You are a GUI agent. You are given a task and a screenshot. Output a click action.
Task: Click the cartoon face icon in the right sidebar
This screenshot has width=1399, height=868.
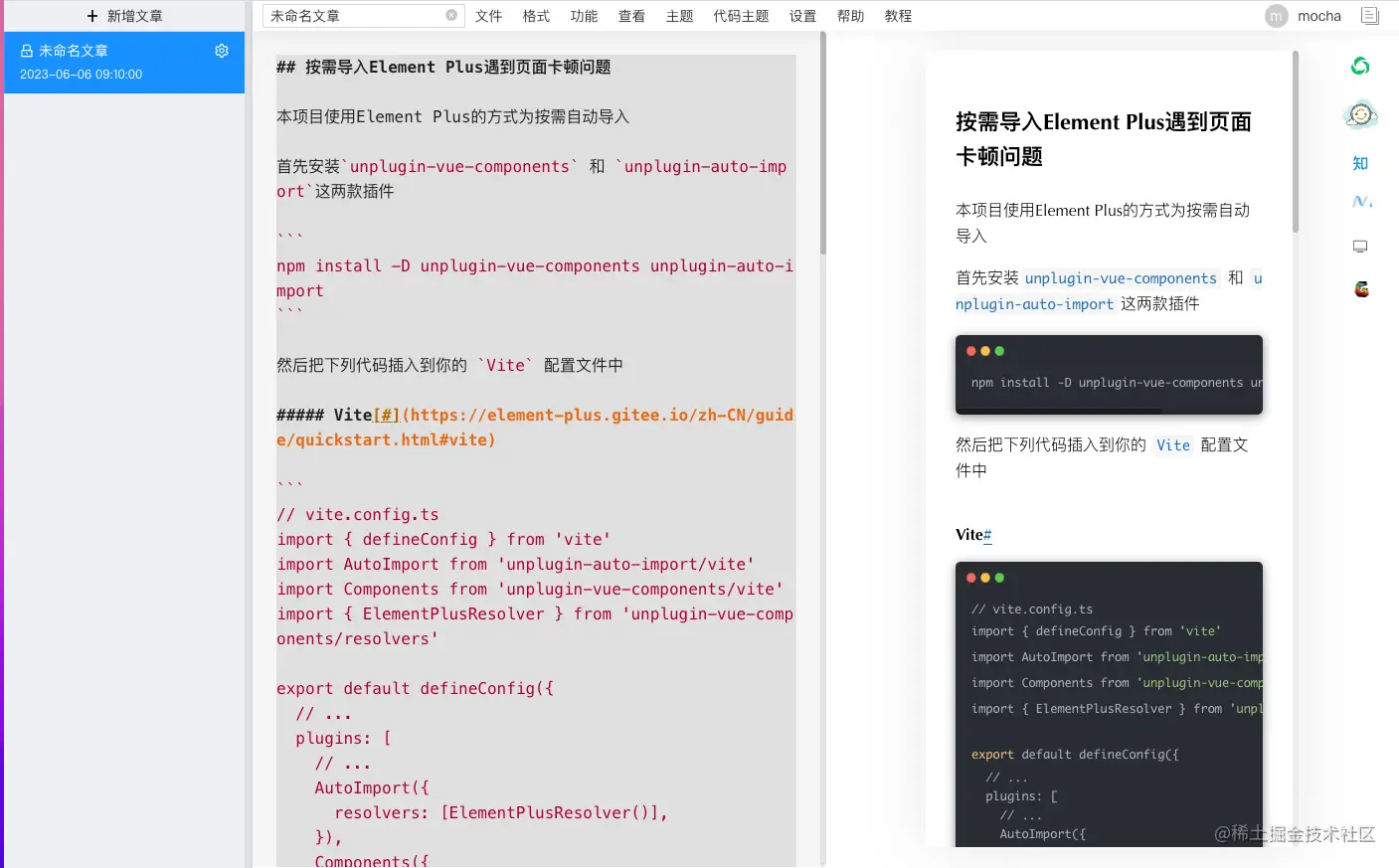pos(1360,115)
